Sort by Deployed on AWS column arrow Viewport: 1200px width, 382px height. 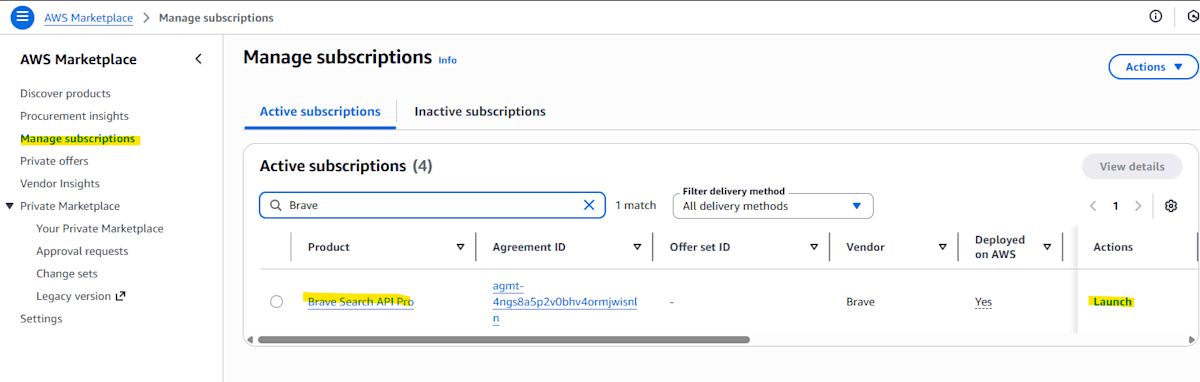tap(1047, 247)
